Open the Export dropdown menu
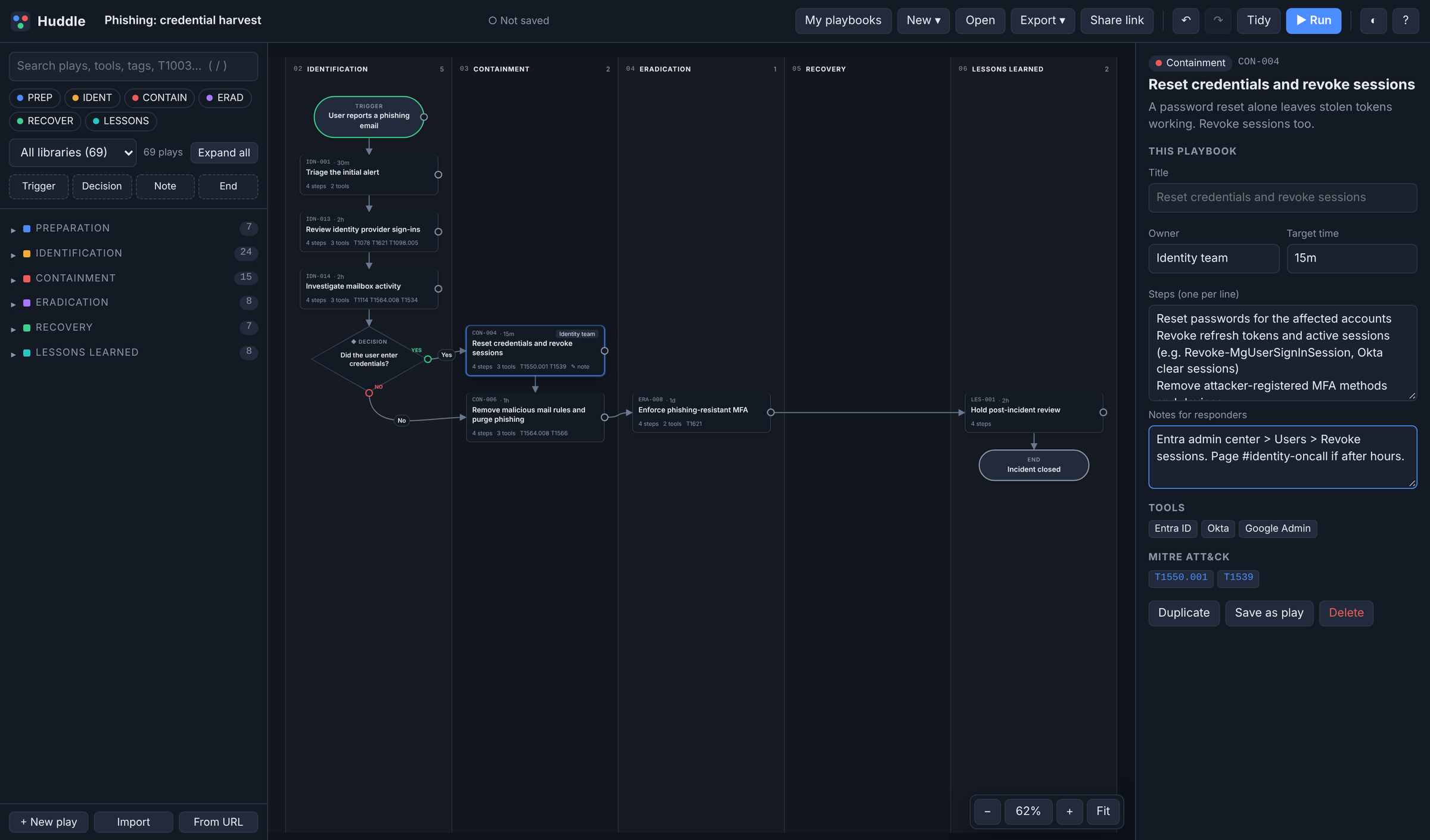The width and height of the screenshot is (1430, 840). 1042,21
